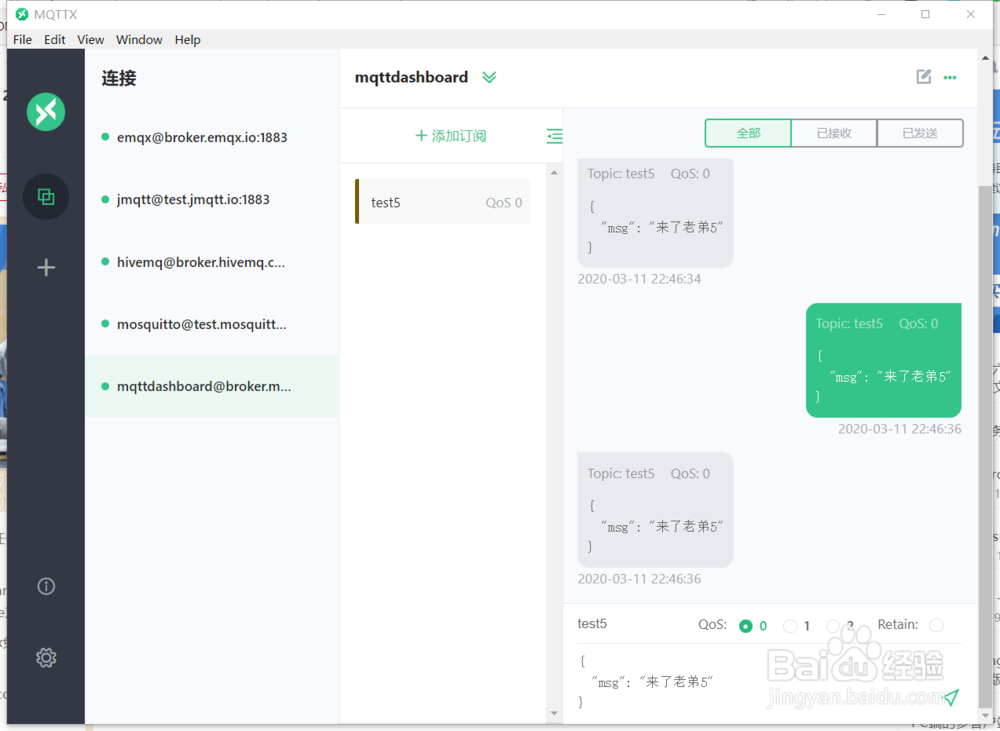Open the Window menu

[139, 40]
